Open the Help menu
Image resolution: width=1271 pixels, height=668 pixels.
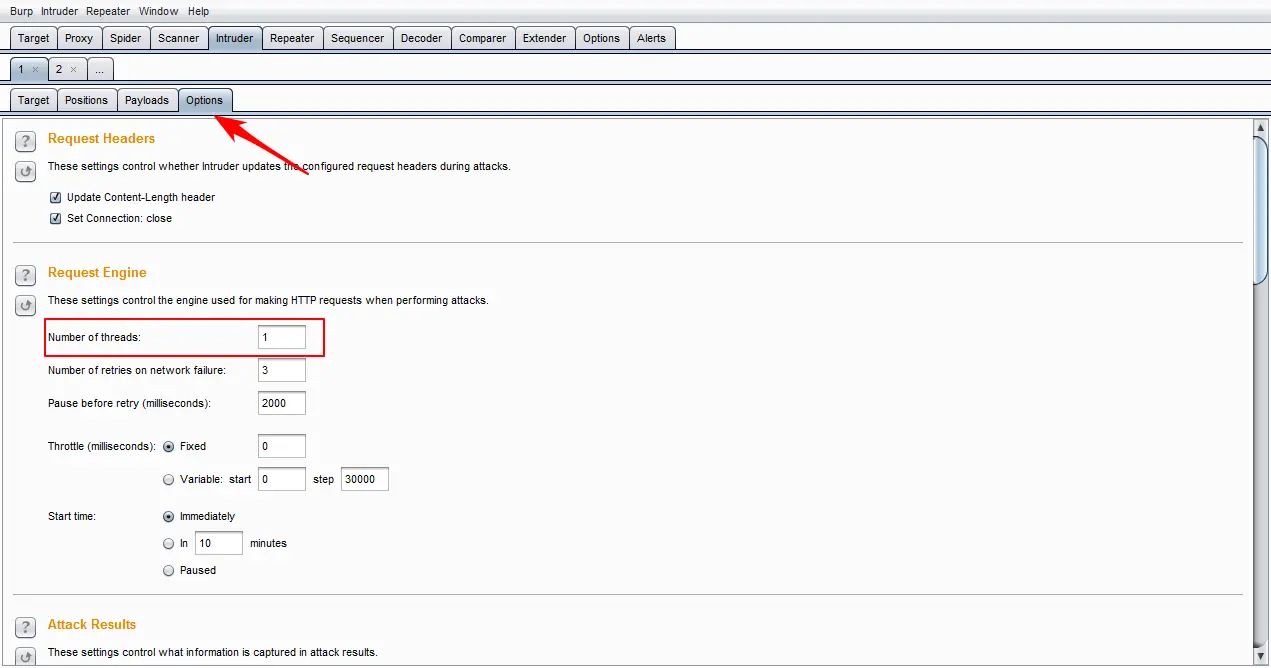(198, 11)
